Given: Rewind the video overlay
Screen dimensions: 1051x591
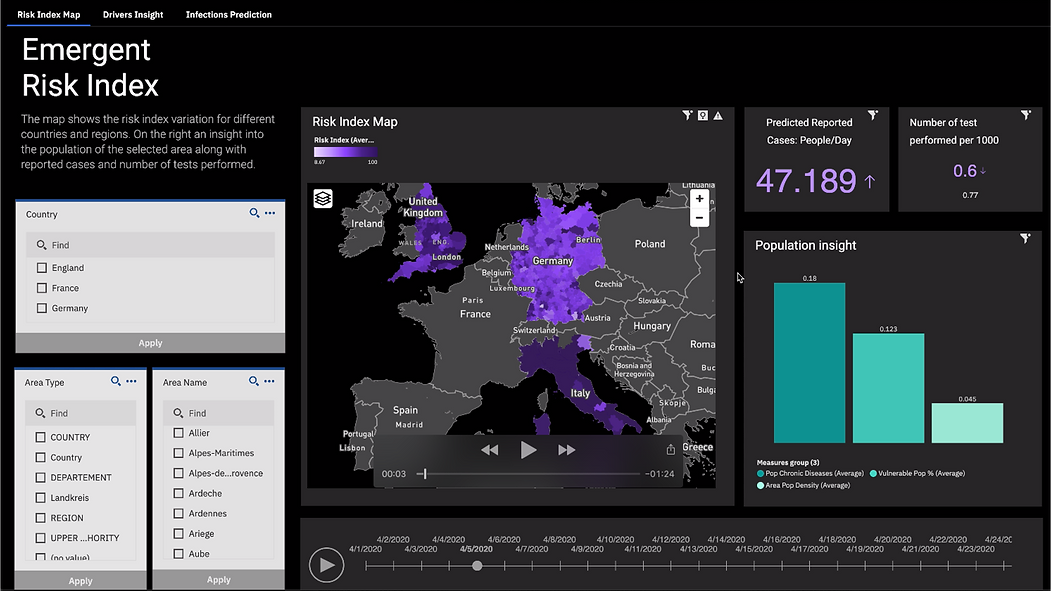Looking at the screenshot, I should point(489,450).
